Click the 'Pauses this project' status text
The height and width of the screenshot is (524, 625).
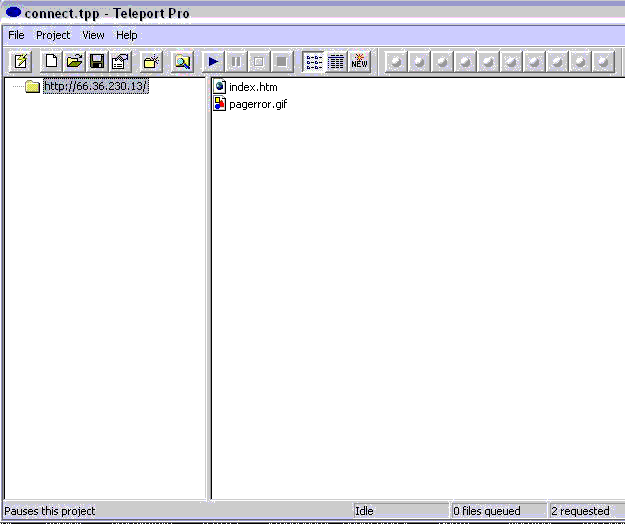pos(50,511)
